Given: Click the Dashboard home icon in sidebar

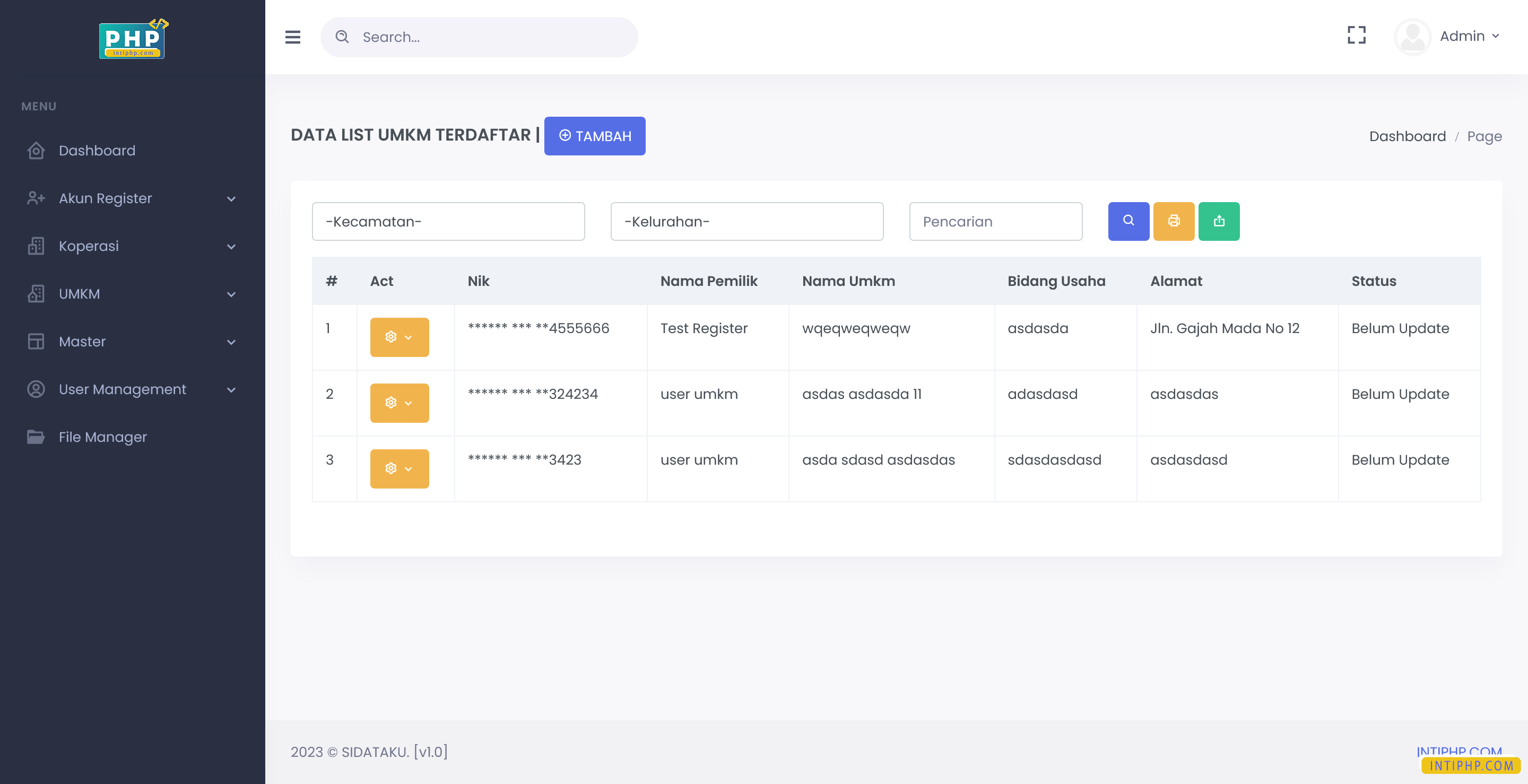Looking at the screenshot, I should click(36, 151).
